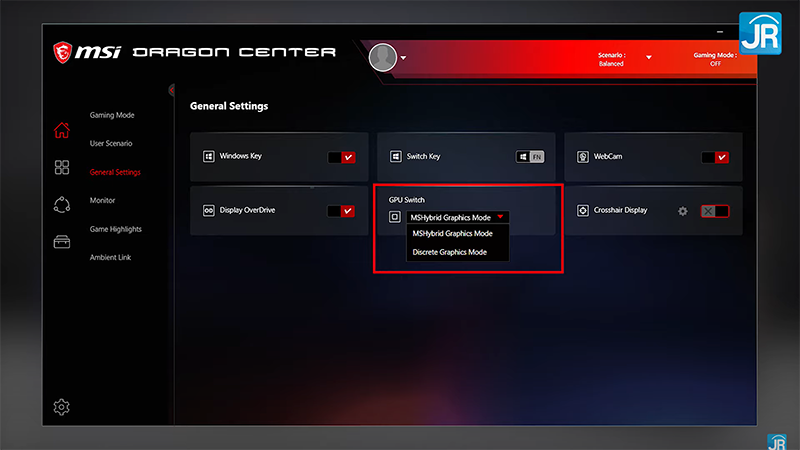
Task: Open User Scenario menu item
Action: 111,143
